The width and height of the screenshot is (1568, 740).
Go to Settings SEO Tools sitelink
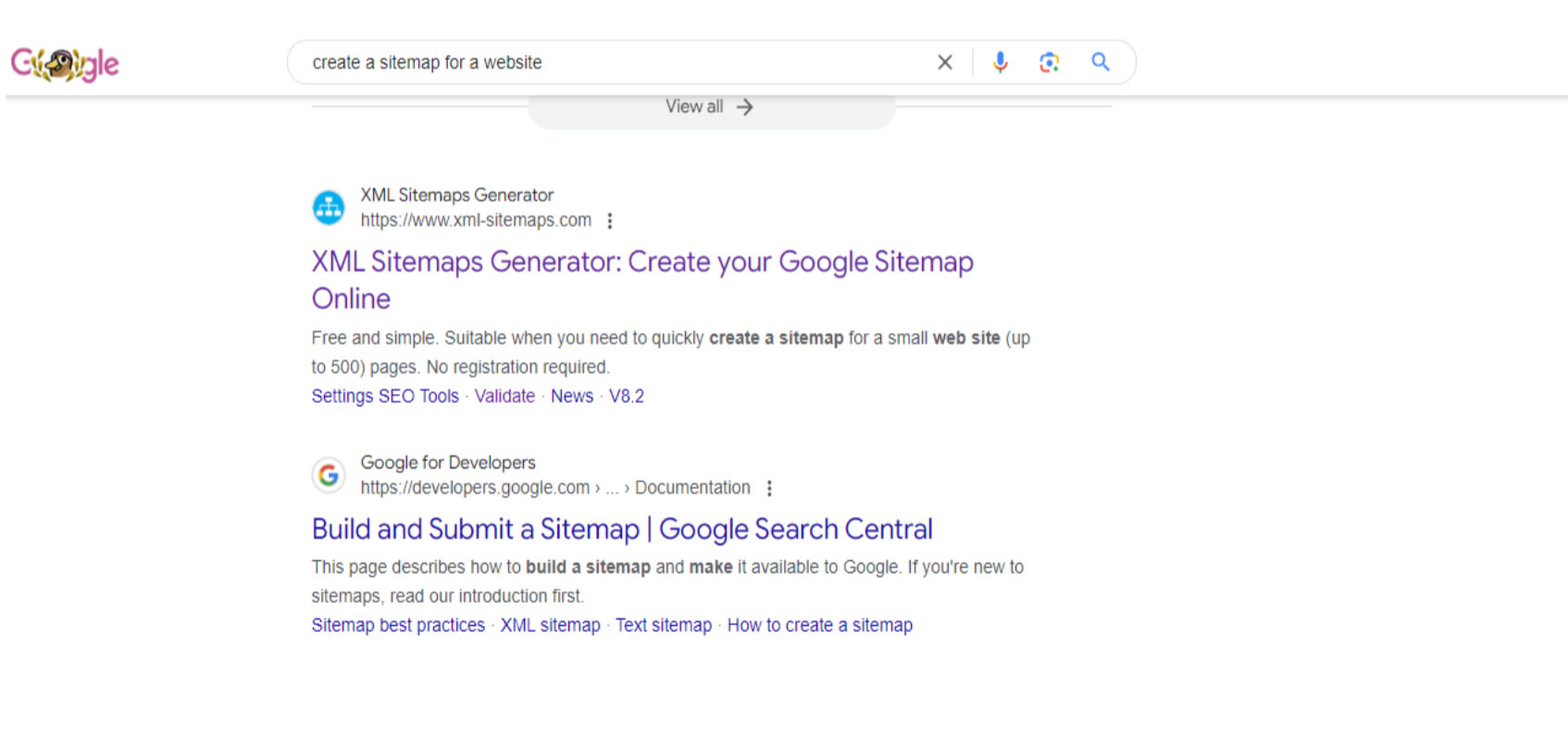pos(385,396)
